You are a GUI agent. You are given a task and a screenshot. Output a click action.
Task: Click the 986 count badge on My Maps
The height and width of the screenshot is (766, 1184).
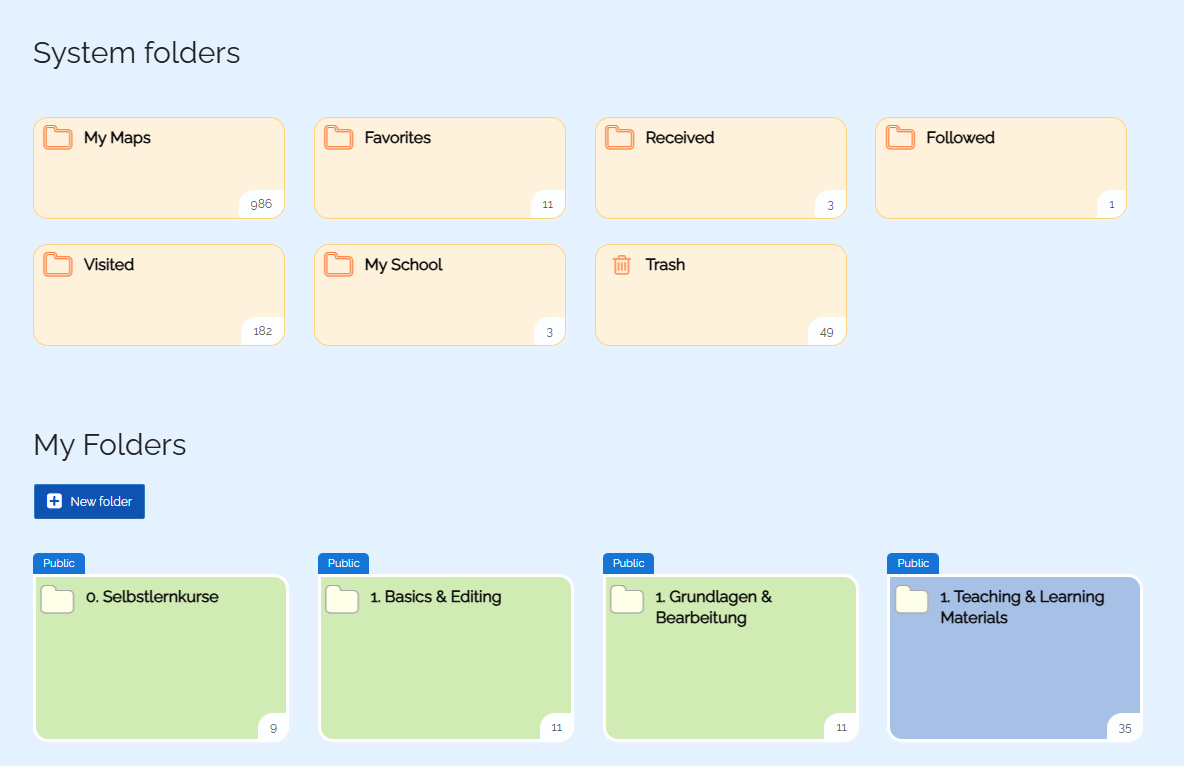tap(261, 204)
